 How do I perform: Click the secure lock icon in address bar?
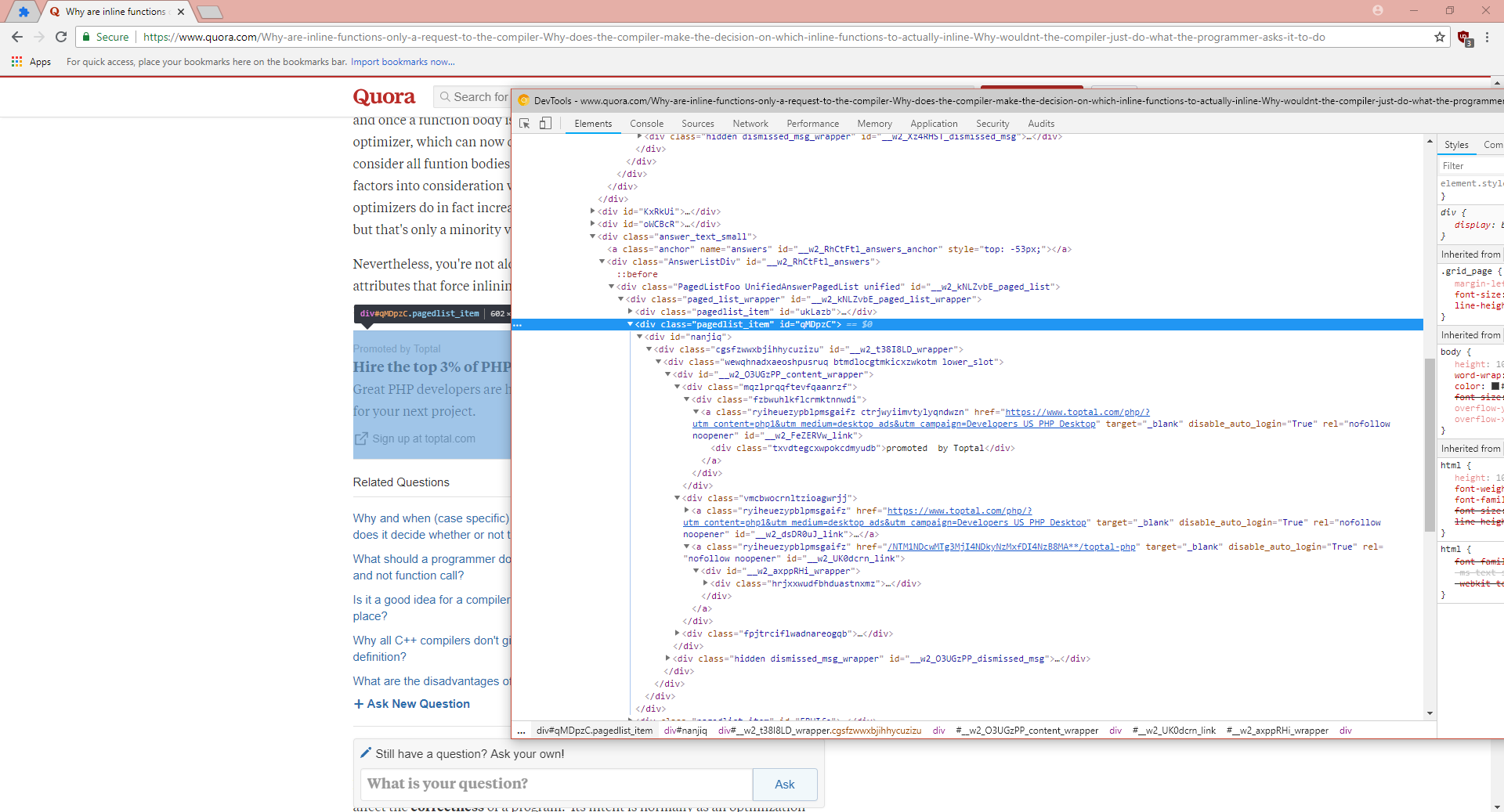click(x=86, y=37)
